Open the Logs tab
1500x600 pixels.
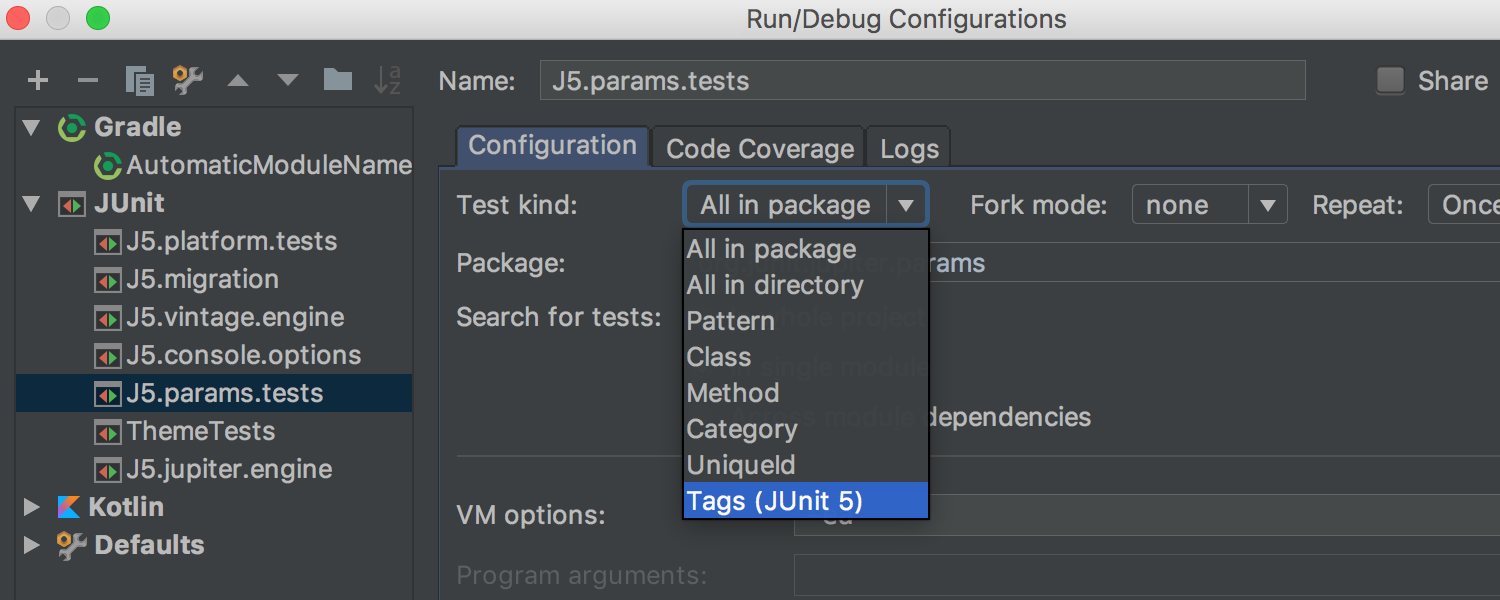pos(909,149)
